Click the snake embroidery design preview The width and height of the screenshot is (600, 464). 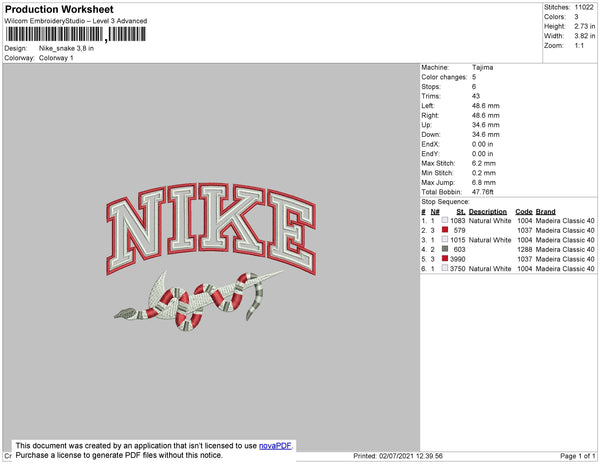pos(199,300)
